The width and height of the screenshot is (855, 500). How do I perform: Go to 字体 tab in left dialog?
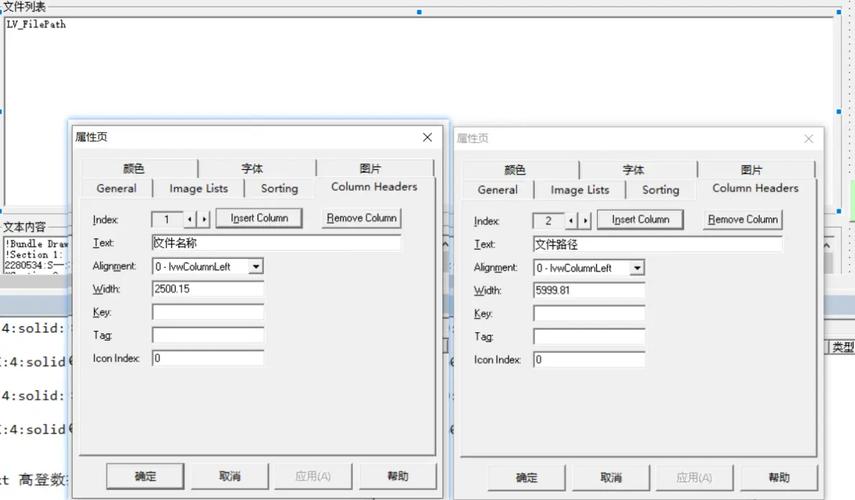pos(253,169)
